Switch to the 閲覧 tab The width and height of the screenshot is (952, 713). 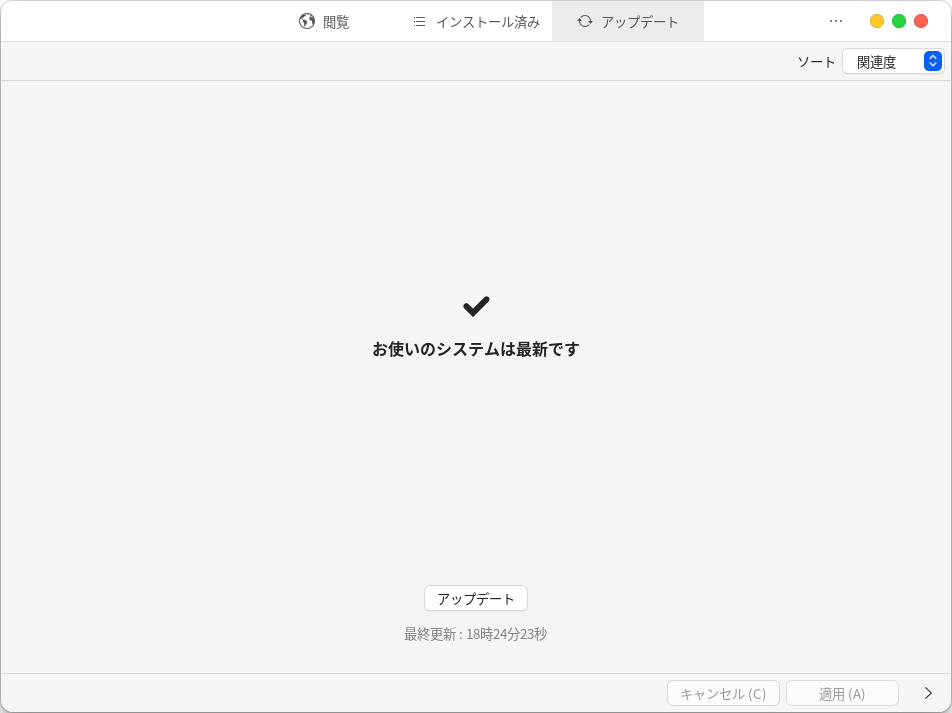click(x=336, y=22)
